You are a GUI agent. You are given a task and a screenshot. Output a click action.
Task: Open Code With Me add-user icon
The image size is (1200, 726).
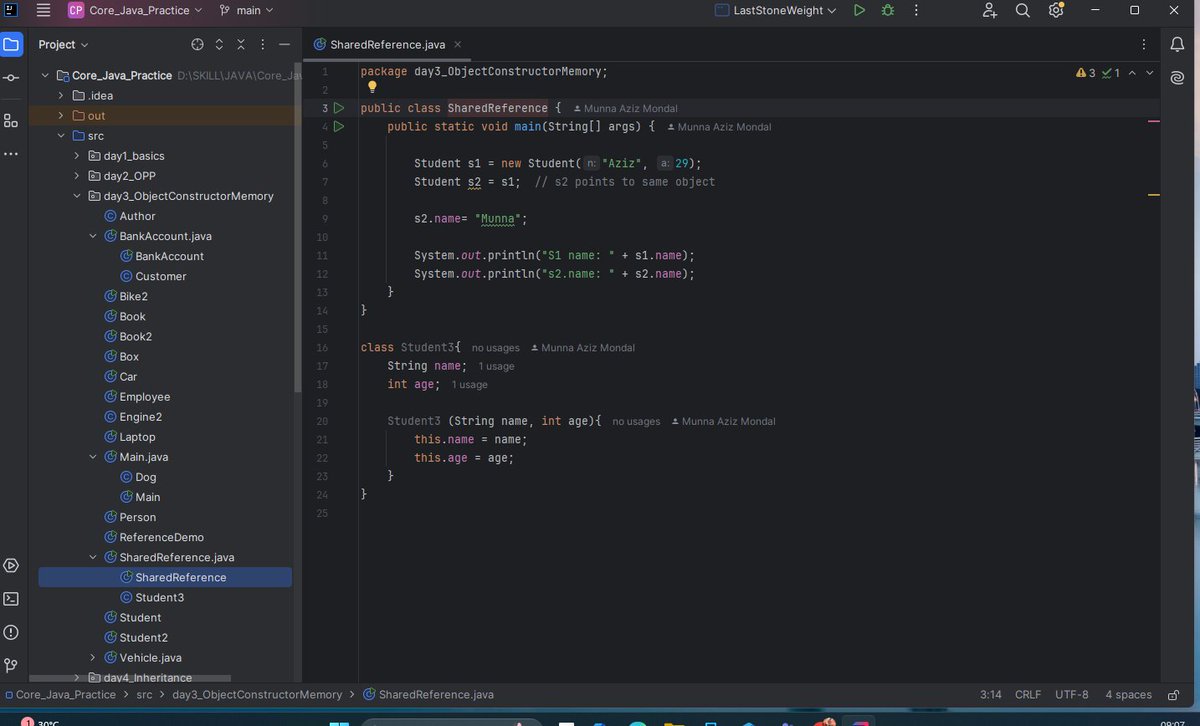click(x=990, y=10)
